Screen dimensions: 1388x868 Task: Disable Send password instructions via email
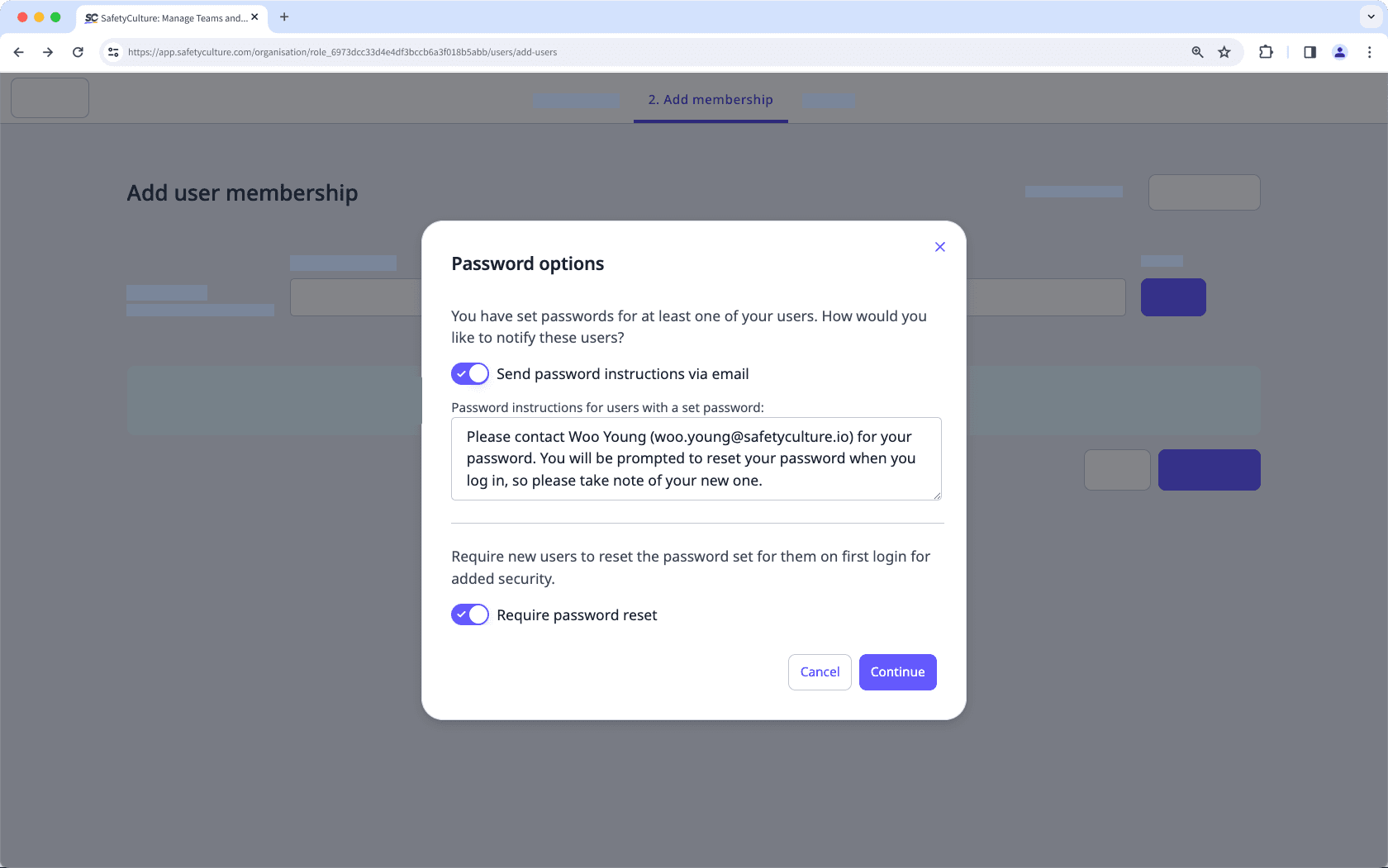coord(469,373)
